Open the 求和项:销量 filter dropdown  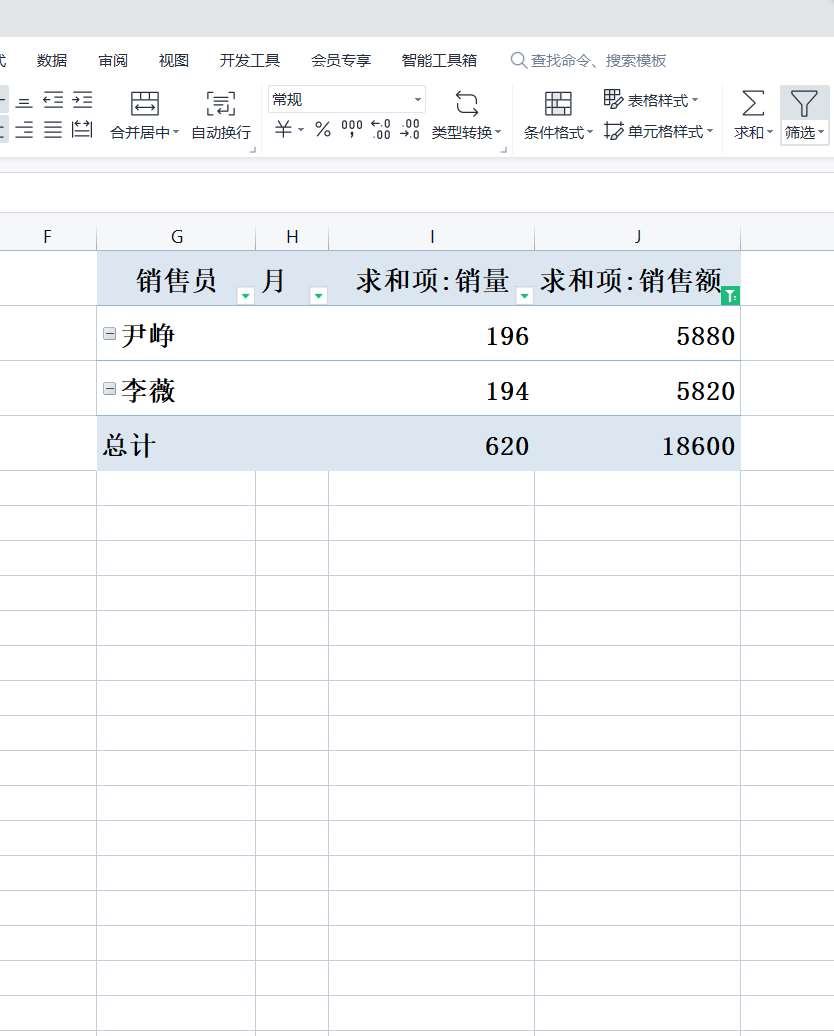point(524,296)
